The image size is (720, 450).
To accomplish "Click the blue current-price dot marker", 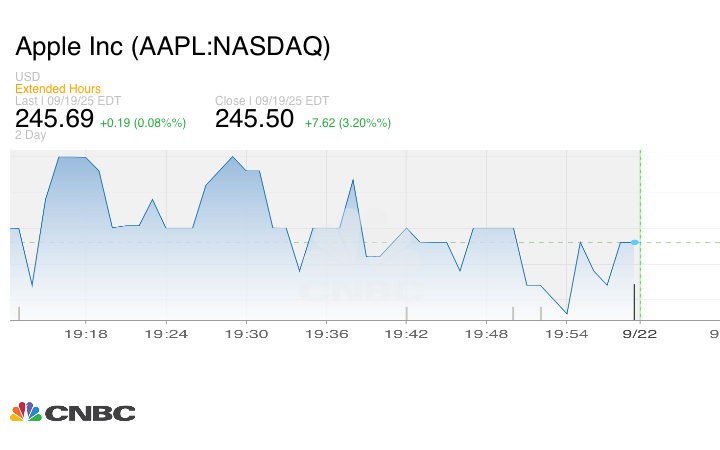I will [634, 242].
